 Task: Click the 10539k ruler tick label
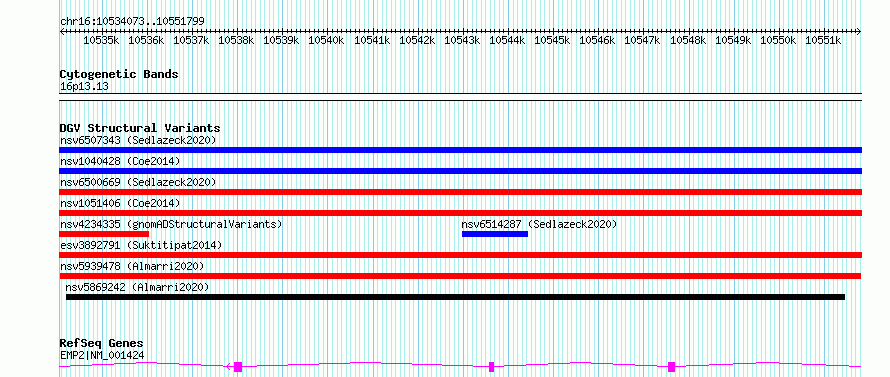coord(281,40)
